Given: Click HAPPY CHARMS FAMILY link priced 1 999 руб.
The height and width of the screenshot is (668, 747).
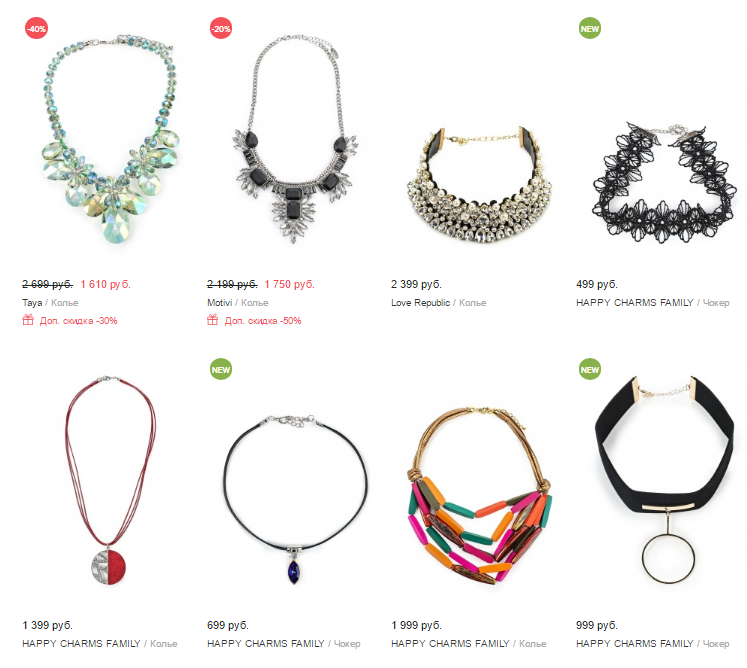Looking at the screenshot, I should tap(450, 644).
